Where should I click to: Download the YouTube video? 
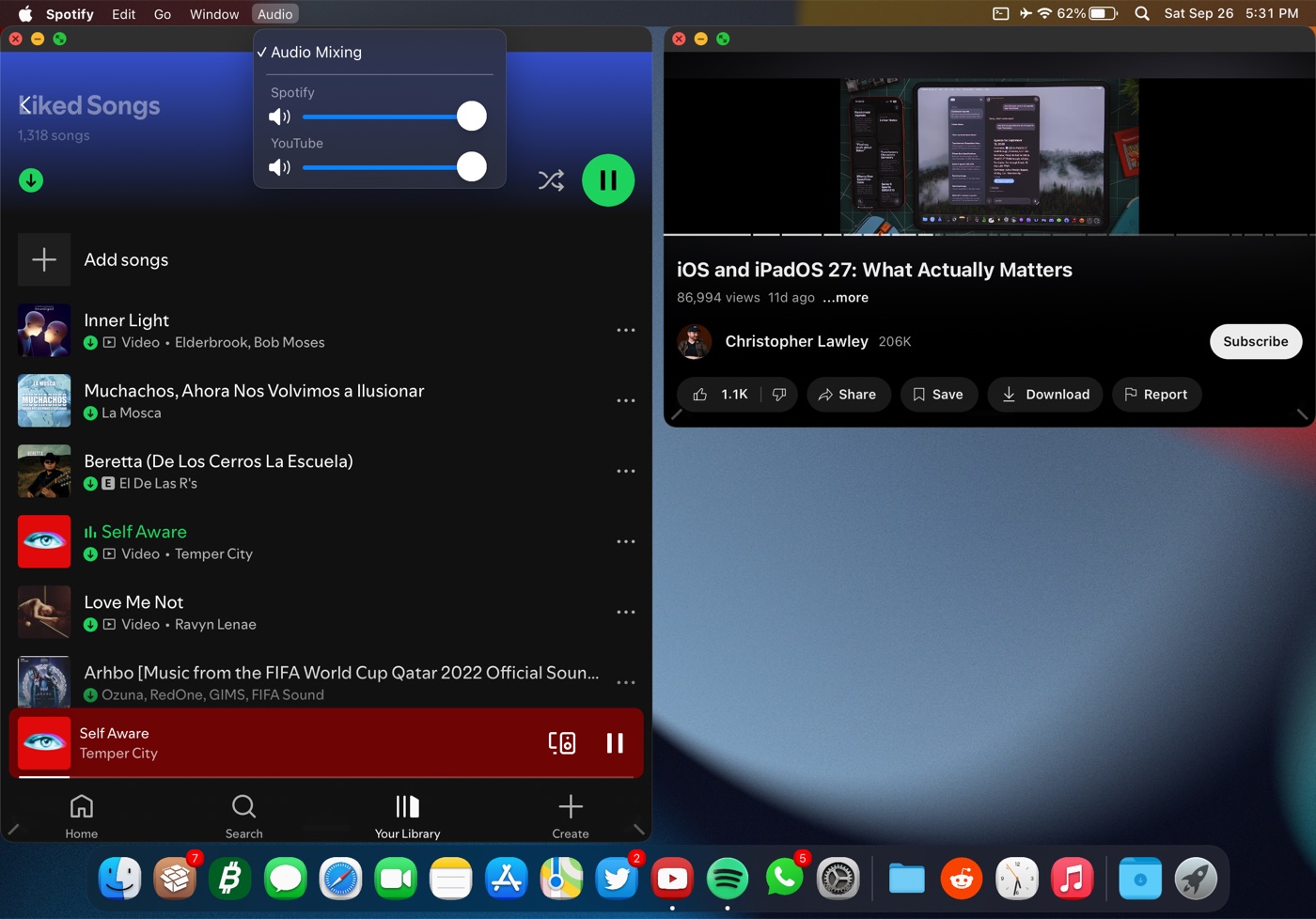tap(1045, 394)
